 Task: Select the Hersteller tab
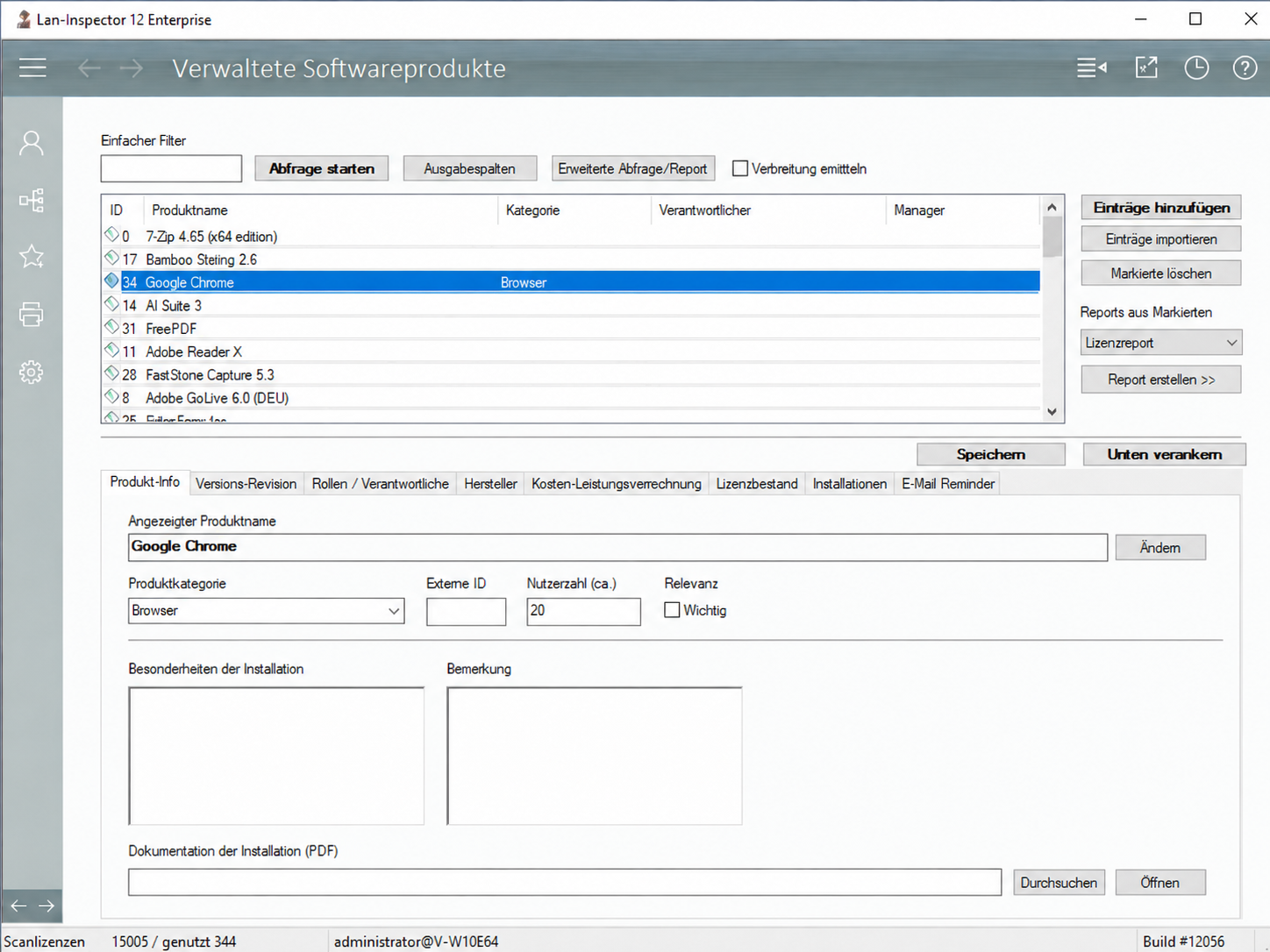(x=490, y=484)
